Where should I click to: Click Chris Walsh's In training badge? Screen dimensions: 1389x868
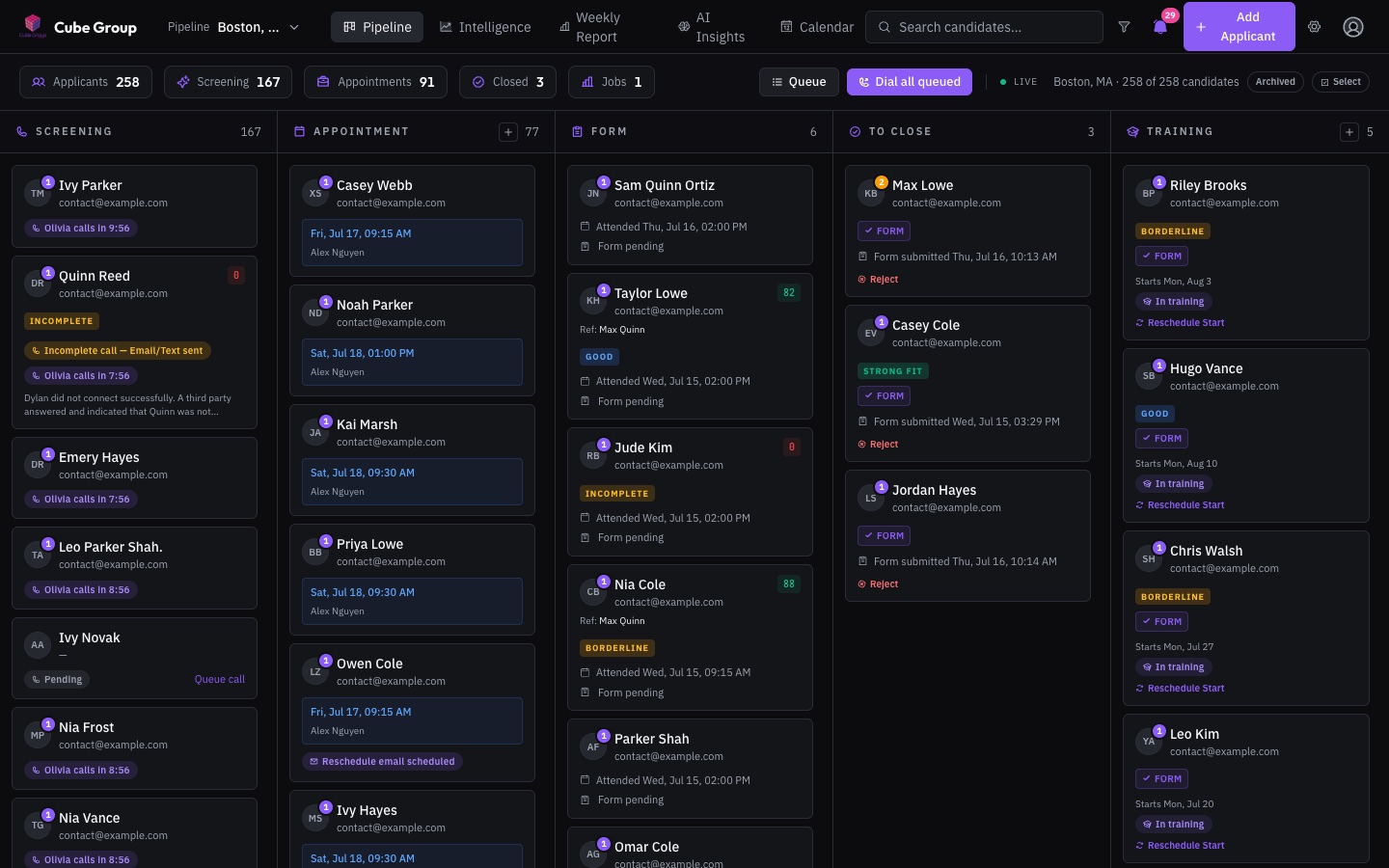tap(1173, 667)
